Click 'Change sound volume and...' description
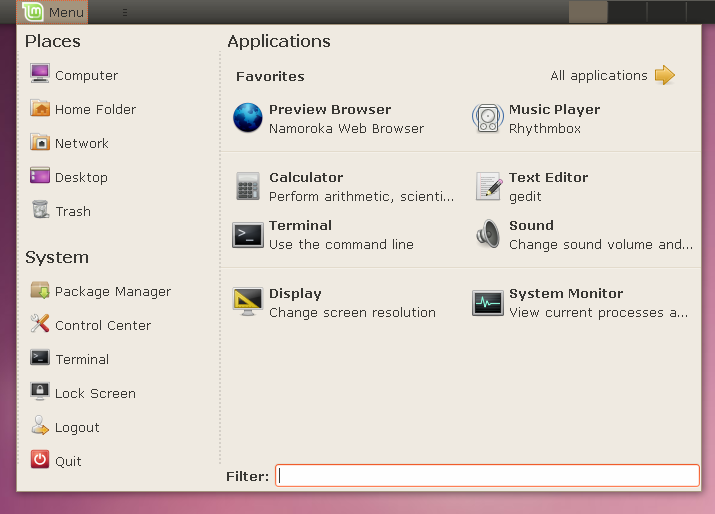This screenshot has height=514, width=715. [601, 244]
